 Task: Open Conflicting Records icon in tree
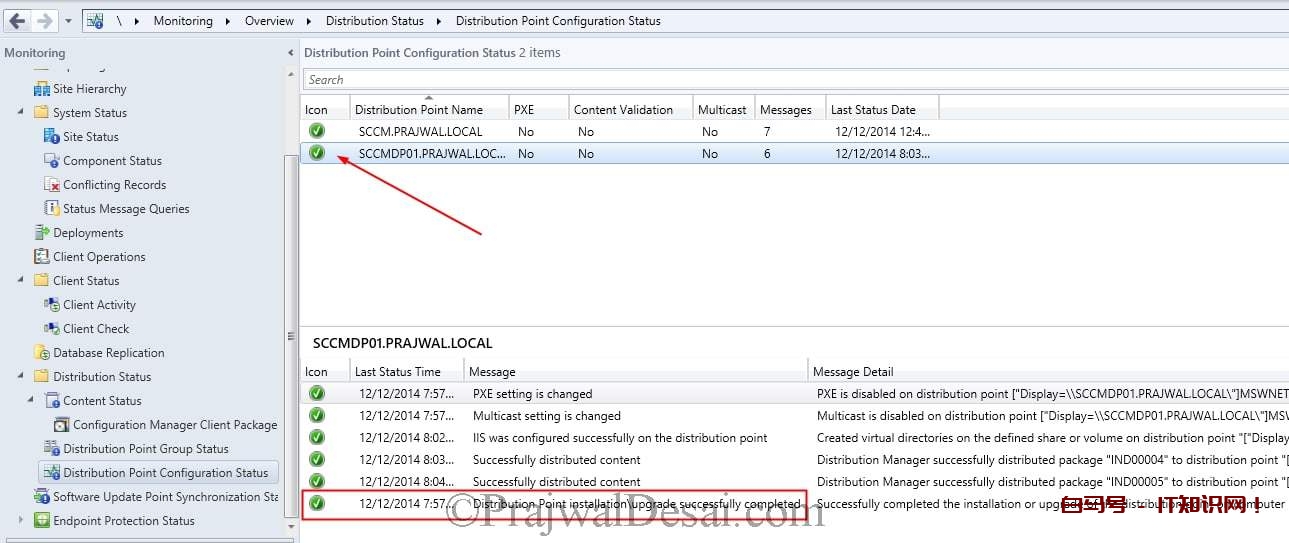pyautogui.click(x=52, y=185)
